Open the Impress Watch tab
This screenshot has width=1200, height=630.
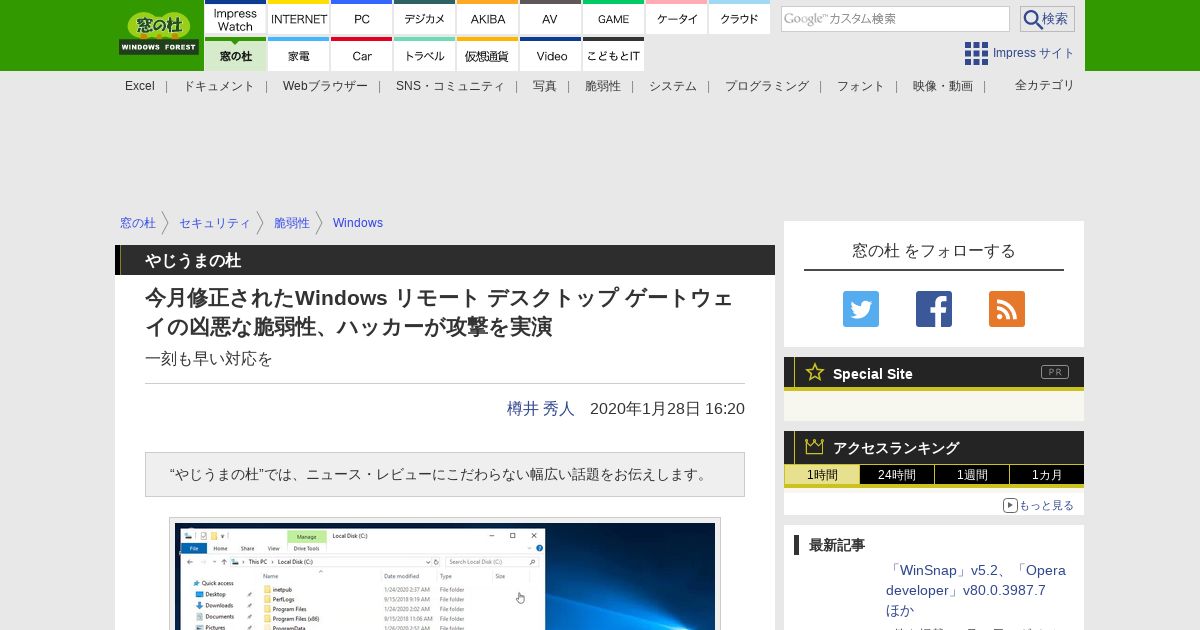235,18
